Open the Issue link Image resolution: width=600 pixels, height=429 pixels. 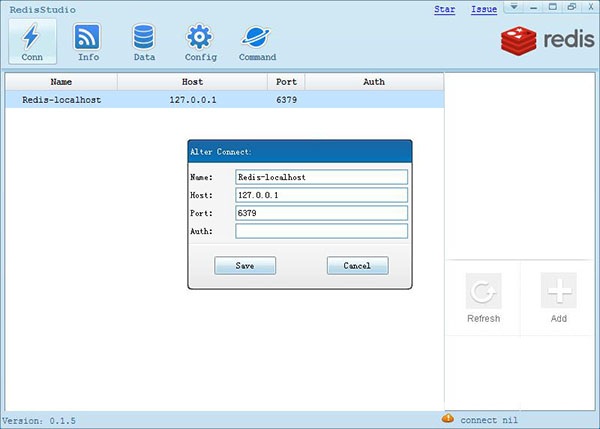pos(483,9)
